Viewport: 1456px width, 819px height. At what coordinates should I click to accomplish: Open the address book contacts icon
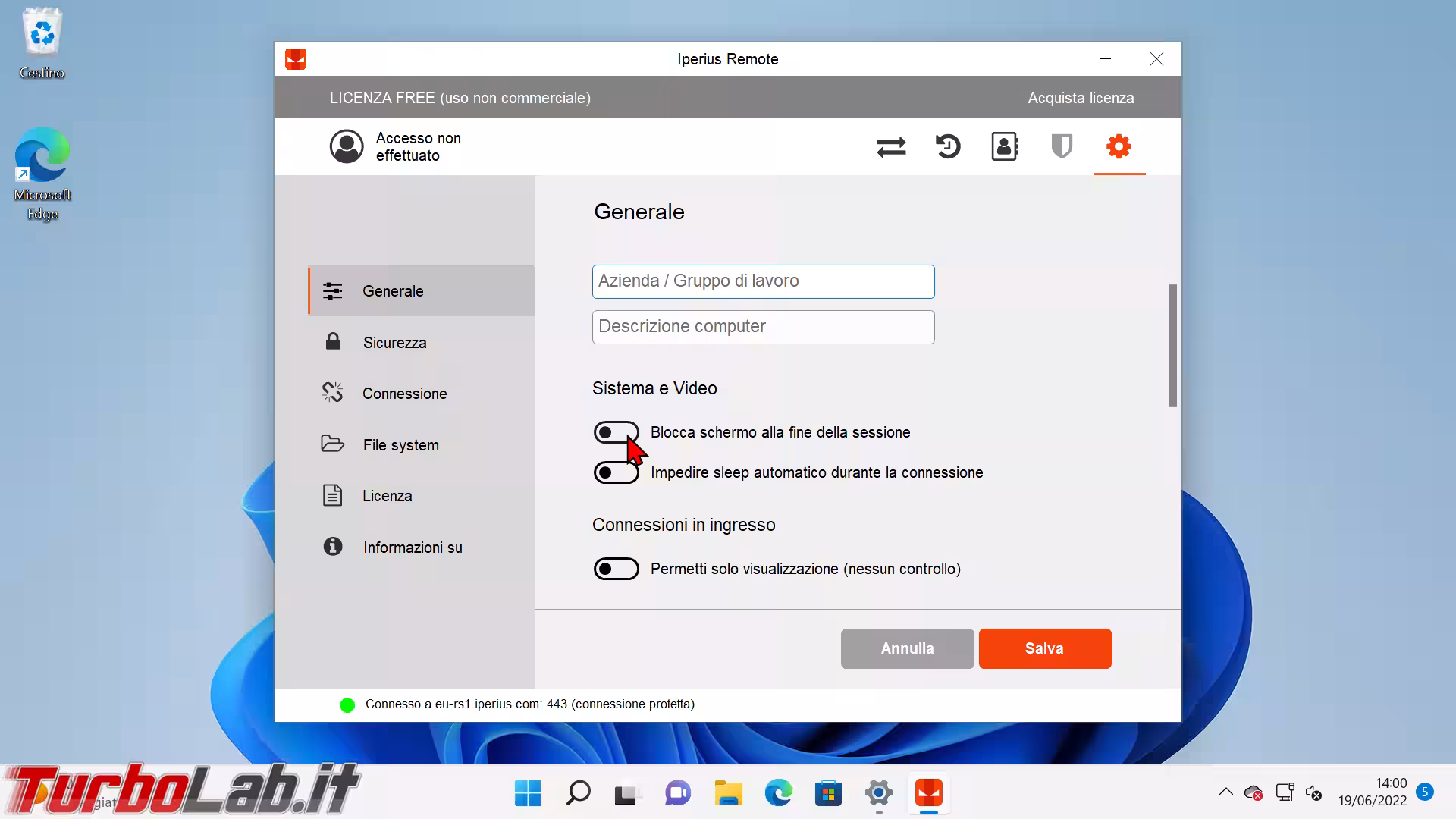click(x=1005, y=146)
